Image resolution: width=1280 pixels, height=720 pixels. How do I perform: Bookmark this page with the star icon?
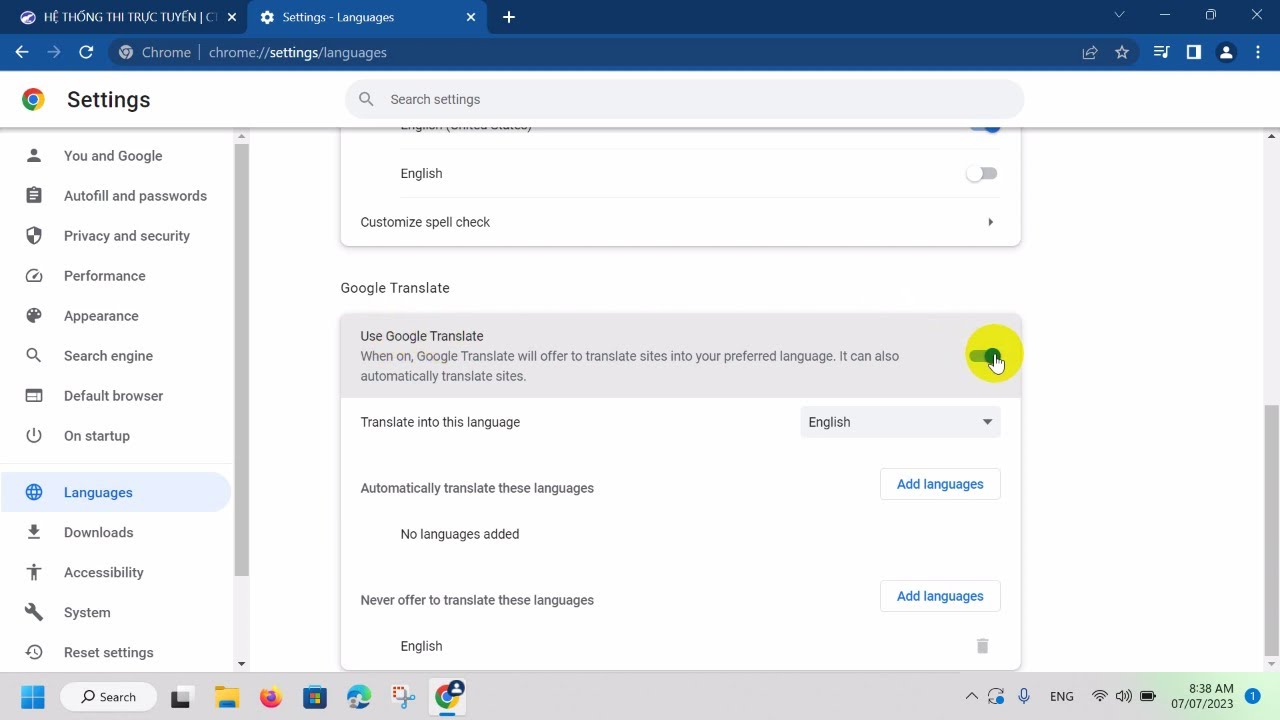(1122, 52)
